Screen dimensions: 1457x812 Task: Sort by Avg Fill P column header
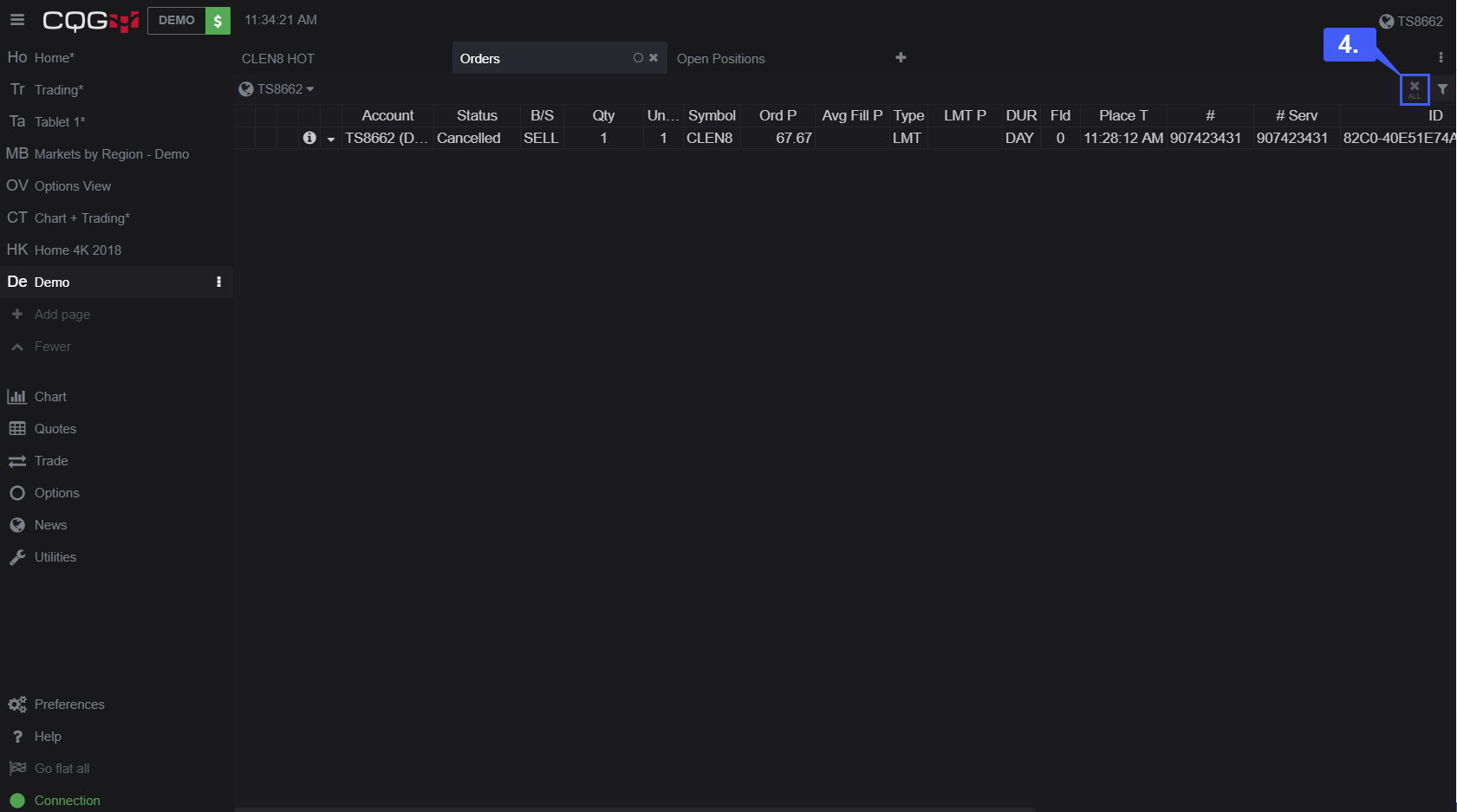(852, 115)
